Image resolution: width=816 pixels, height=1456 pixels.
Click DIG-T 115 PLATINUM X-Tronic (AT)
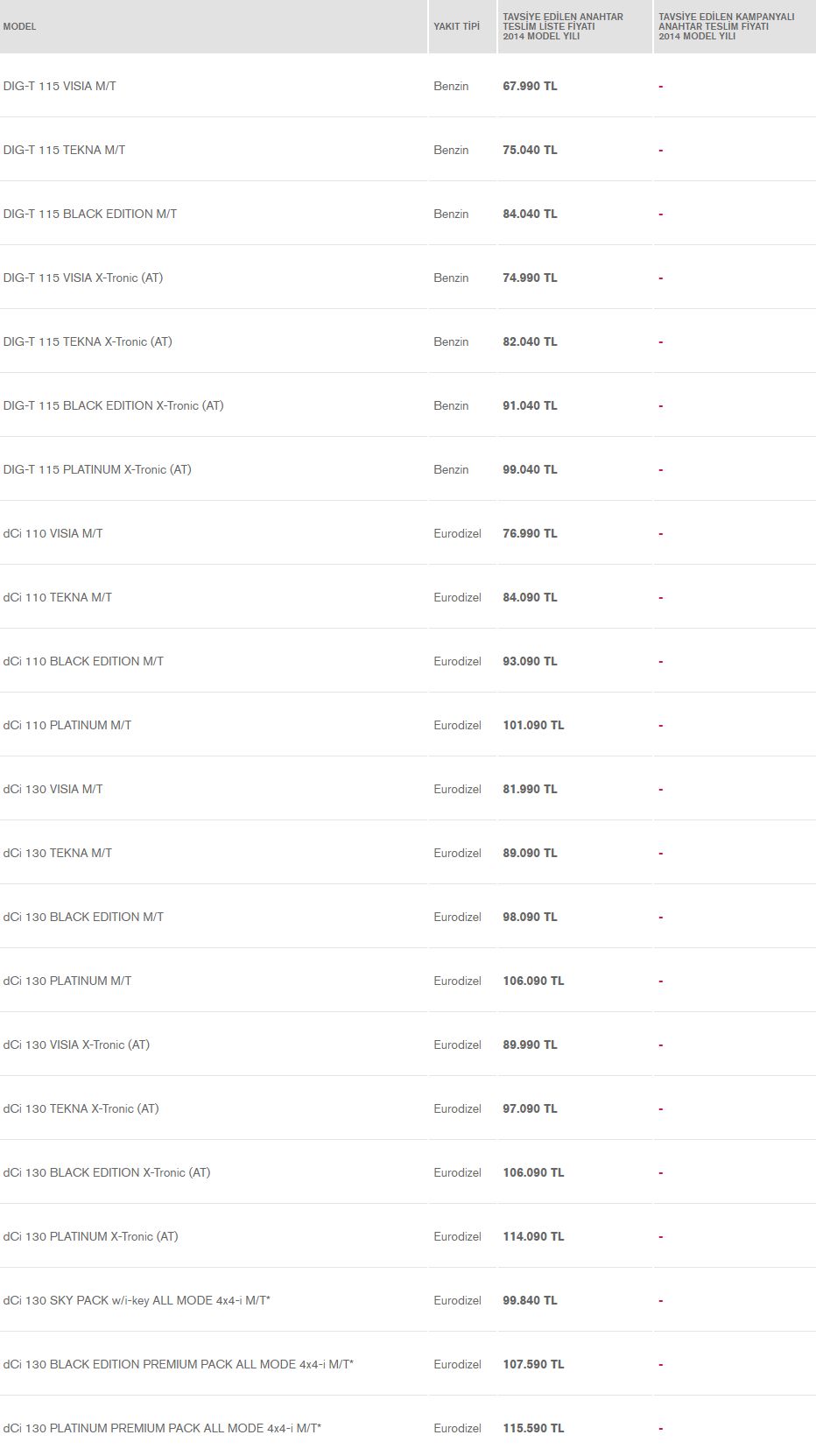click(x=97, y=469)
